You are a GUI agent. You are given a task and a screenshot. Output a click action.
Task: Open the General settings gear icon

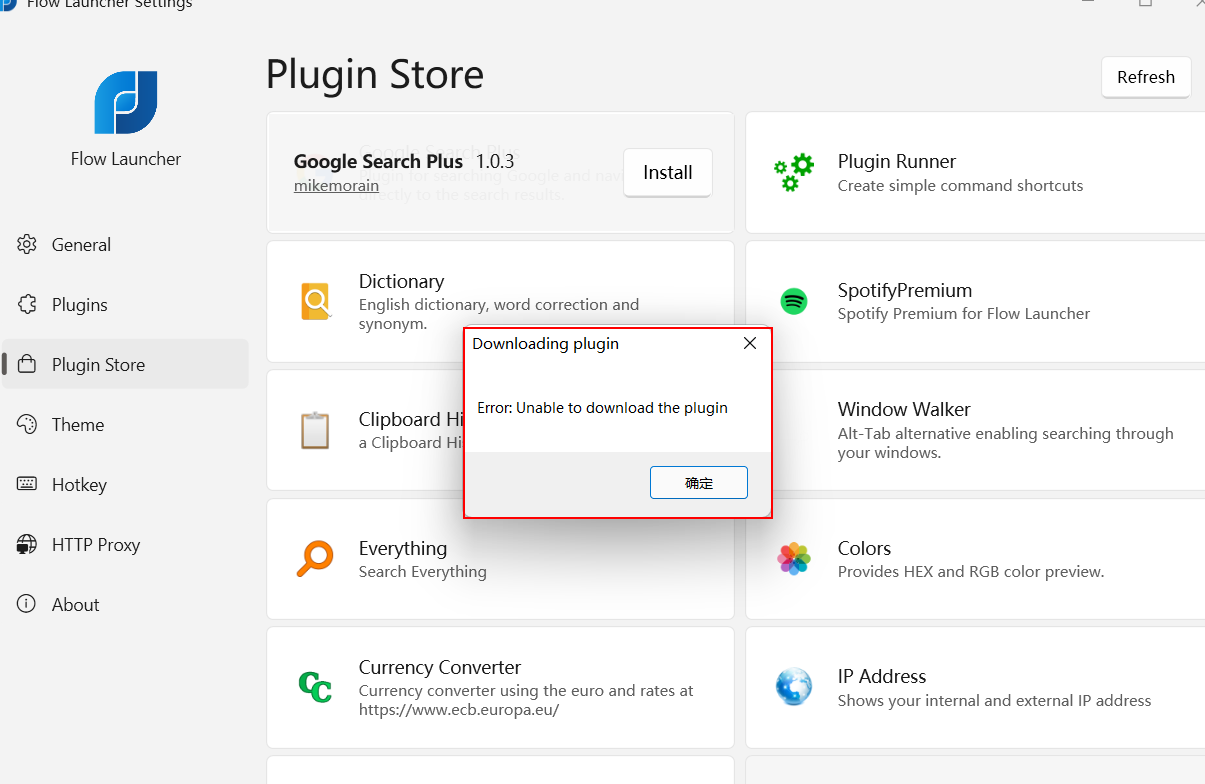[x=27, y=245]
